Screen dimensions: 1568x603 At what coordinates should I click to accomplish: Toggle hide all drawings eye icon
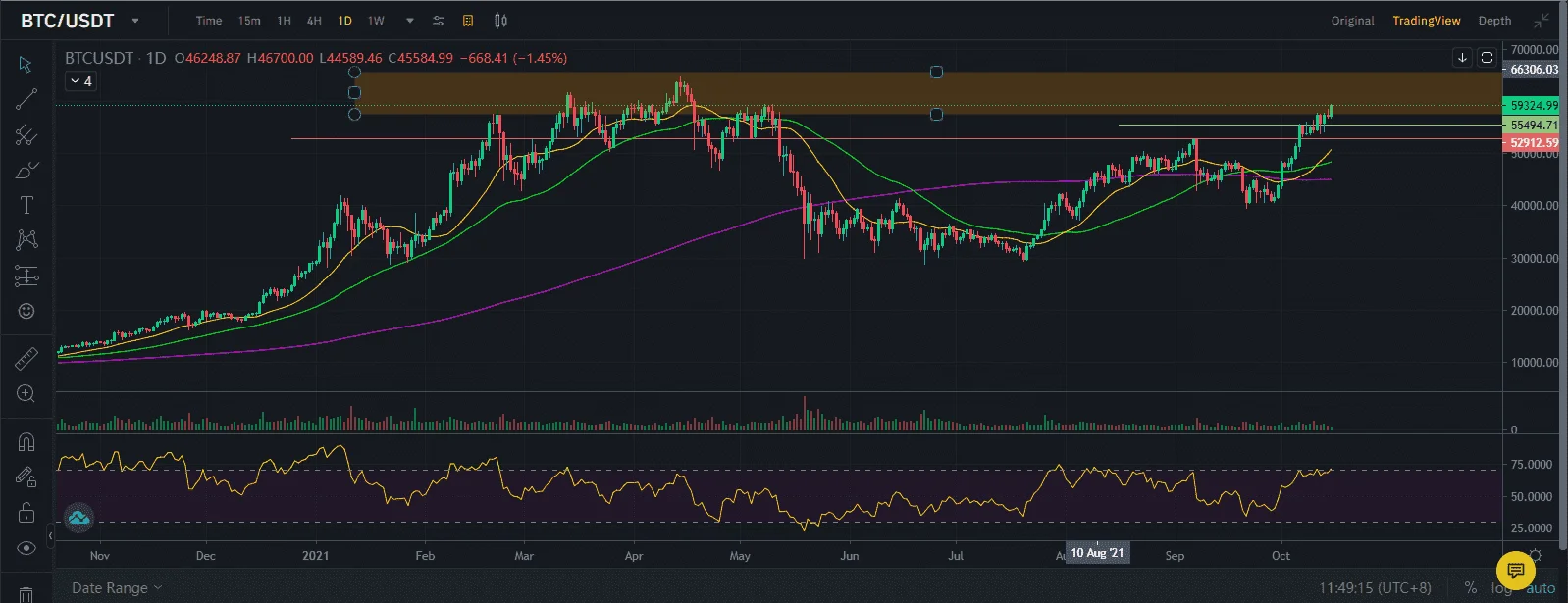(26, 548)
